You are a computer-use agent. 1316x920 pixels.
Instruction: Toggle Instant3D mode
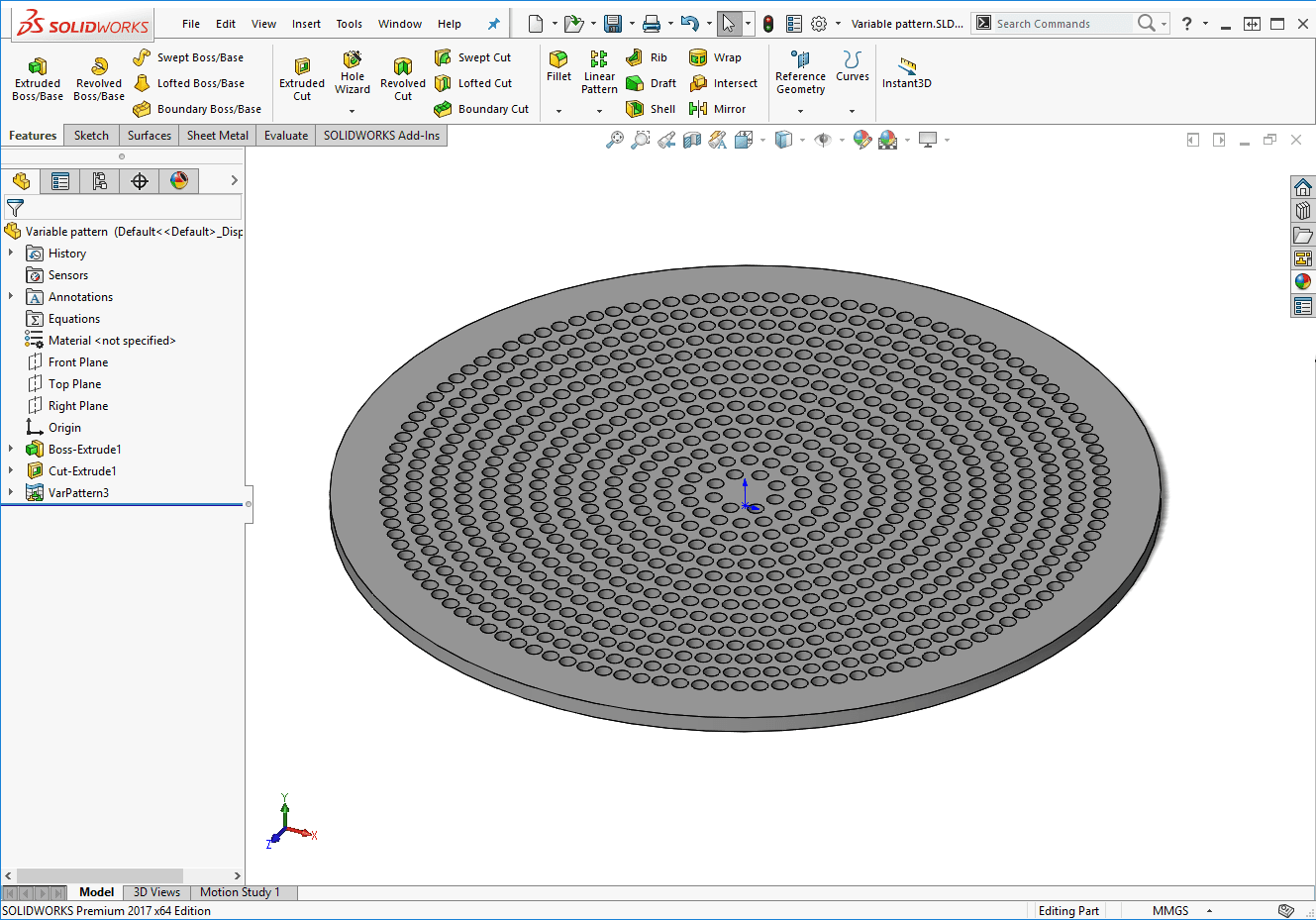pos(906,72)
